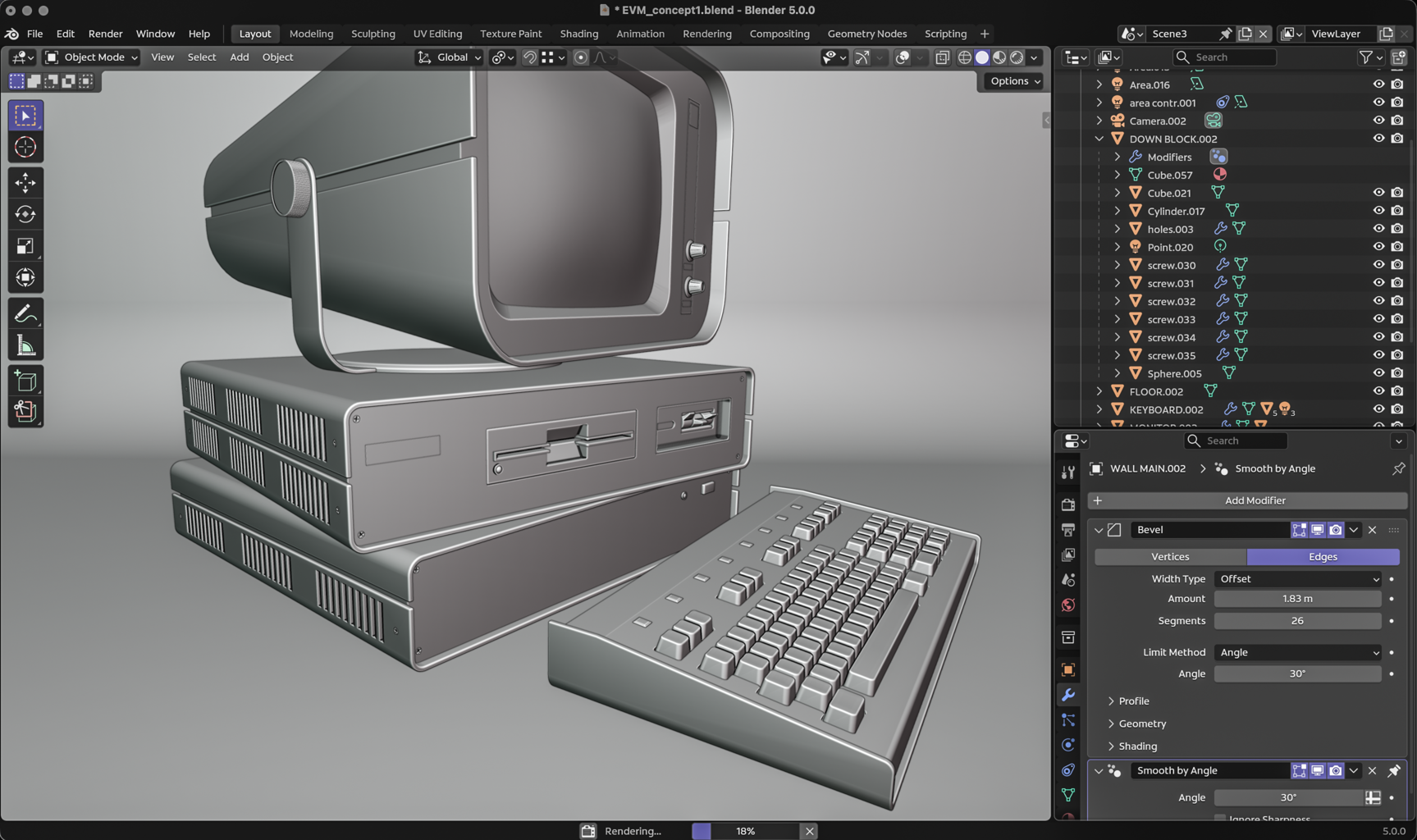Hide Camera.002 in viewport via eye icon
Image resolution: width=1417 pixels, height=840 pixels.
tap(1378, 121)
